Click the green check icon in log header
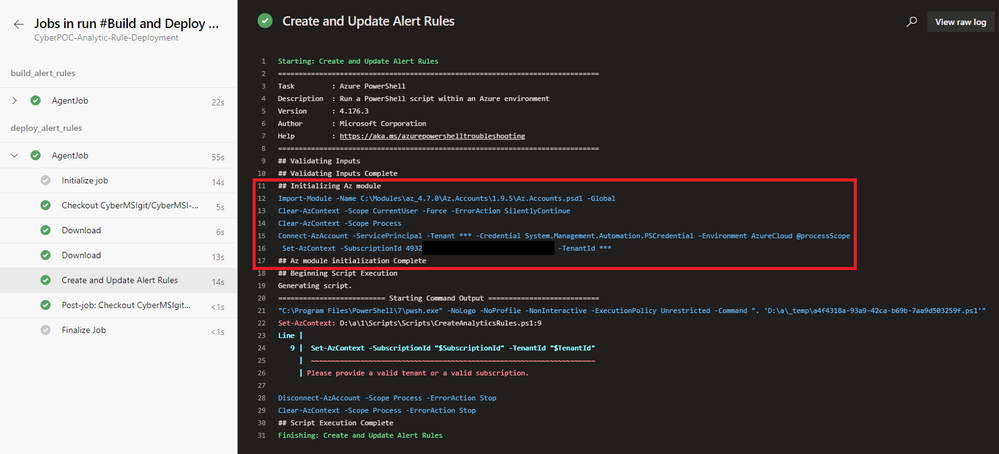 264,21
